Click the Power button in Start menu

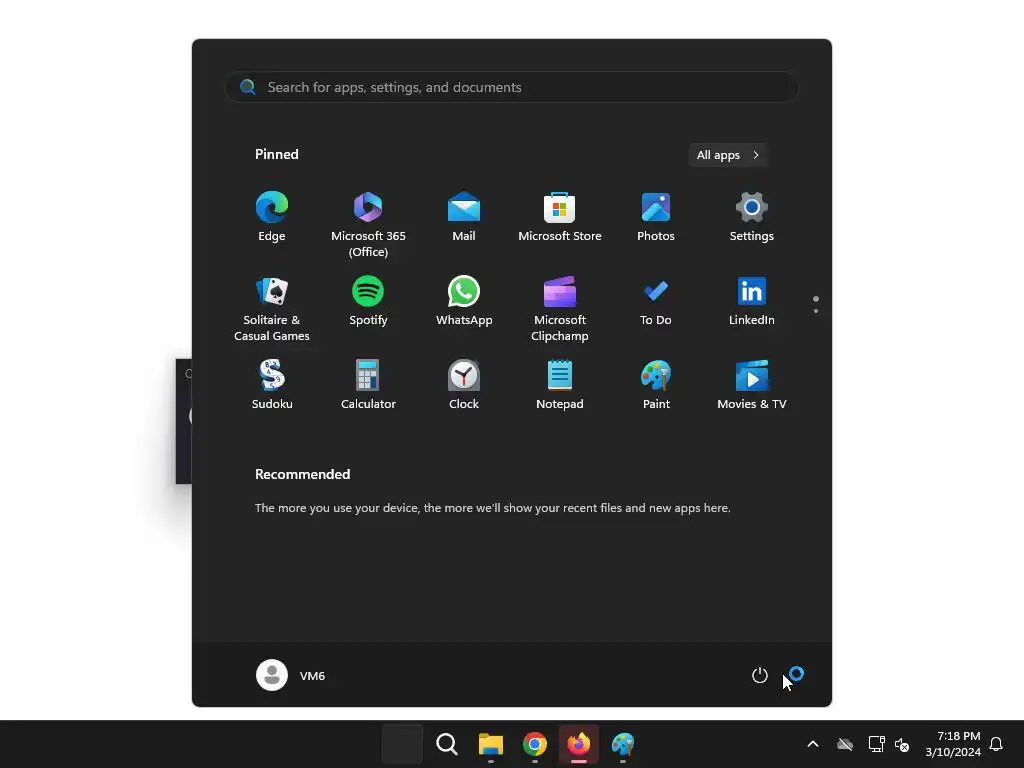tap(760, 675)
